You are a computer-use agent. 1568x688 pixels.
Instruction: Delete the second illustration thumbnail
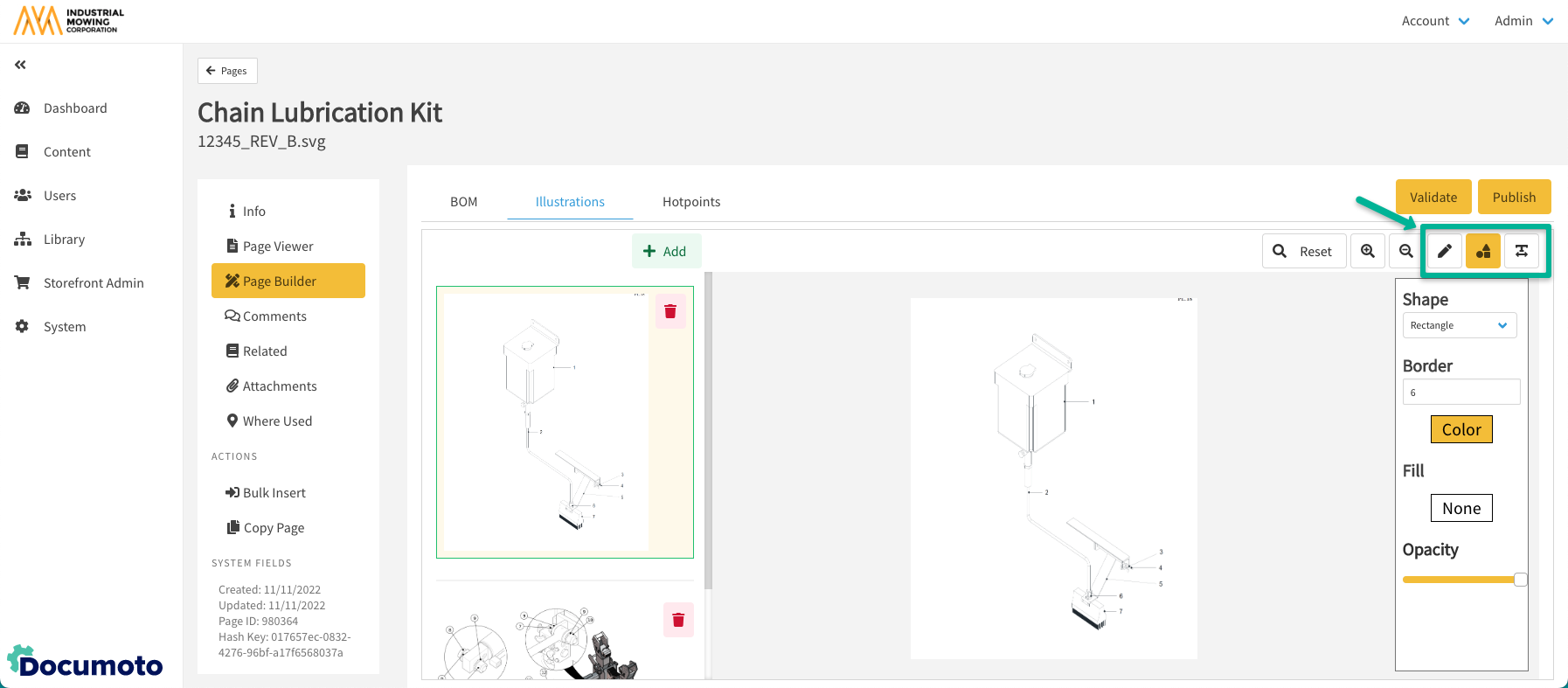pos(678,621)
